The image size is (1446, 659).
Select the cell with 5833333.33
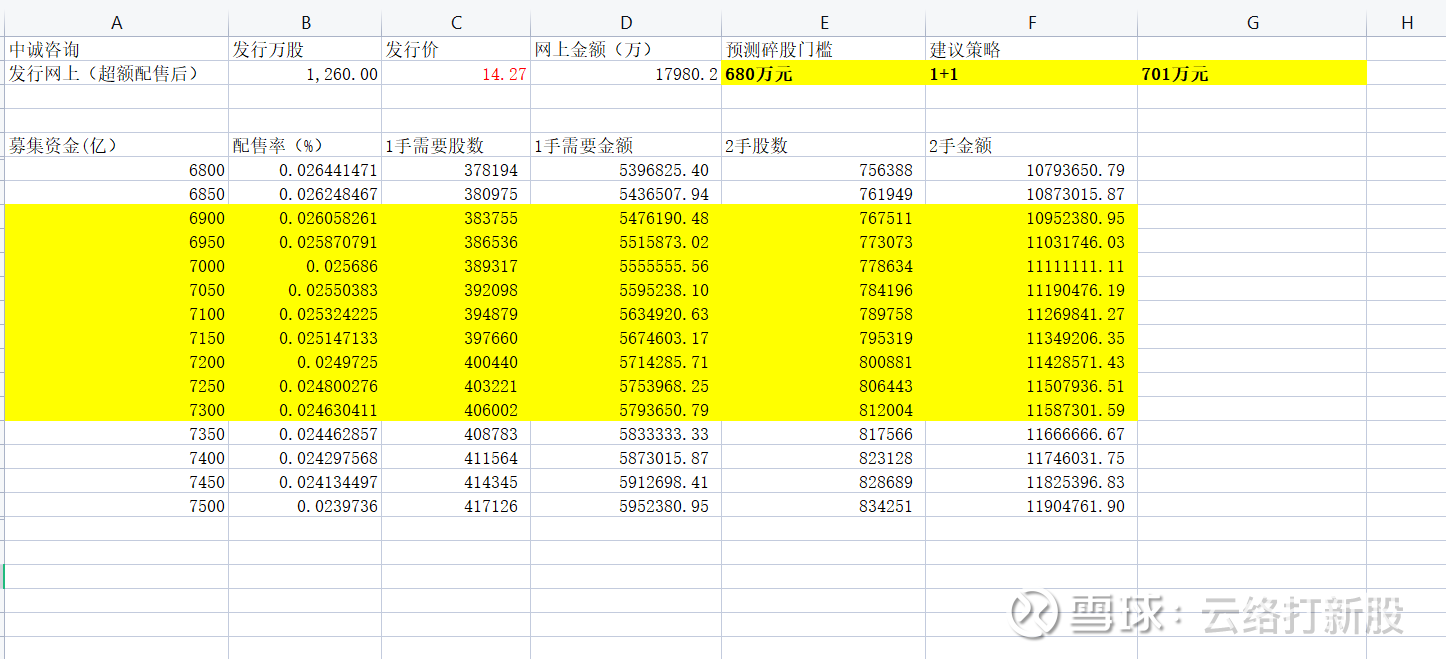tap(626, 434)
